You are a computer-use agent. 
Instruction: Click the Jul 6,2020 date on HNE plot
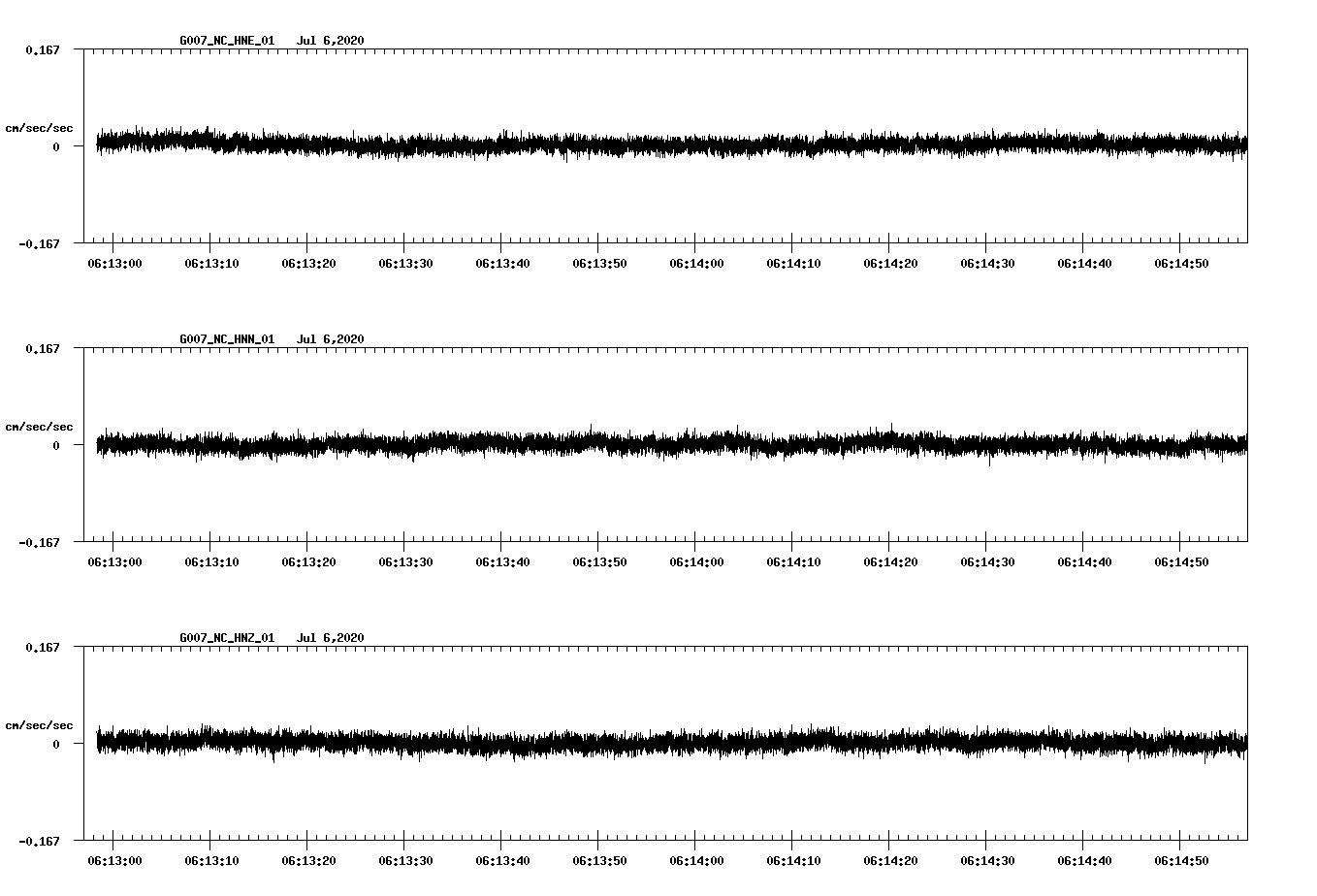[x=330, y=41]
